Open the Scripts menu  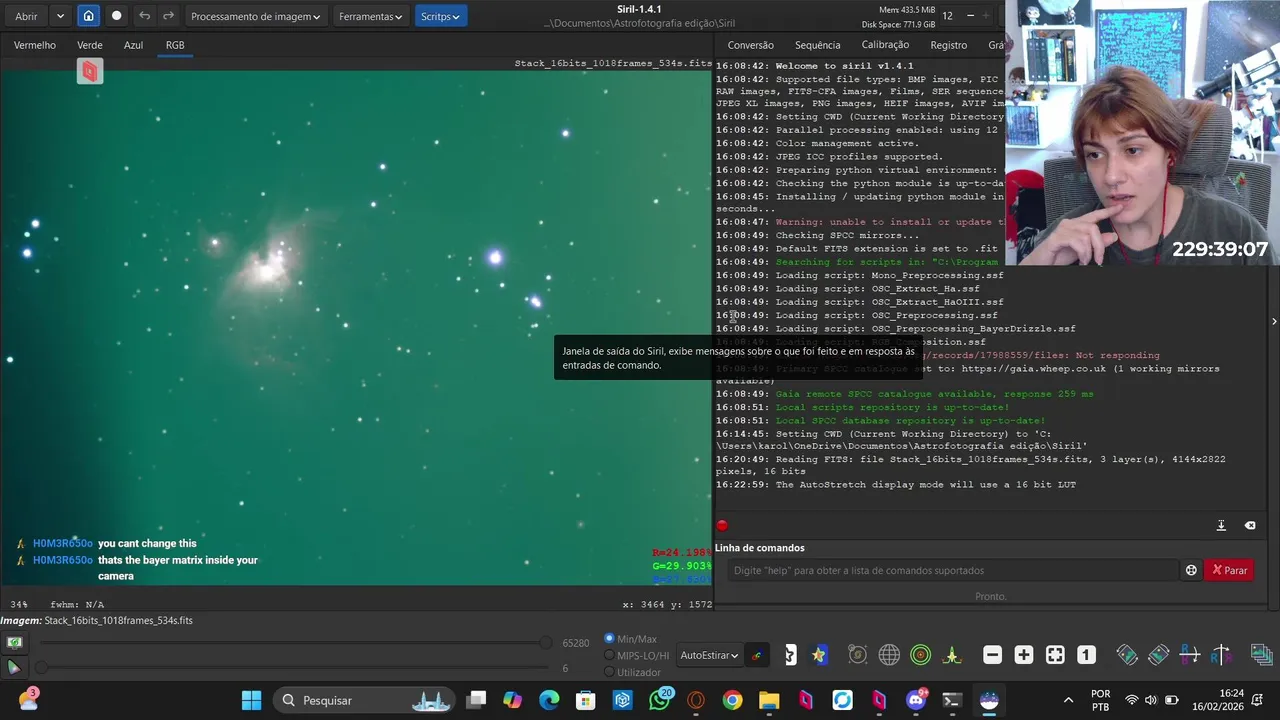(x=440, y=16)
